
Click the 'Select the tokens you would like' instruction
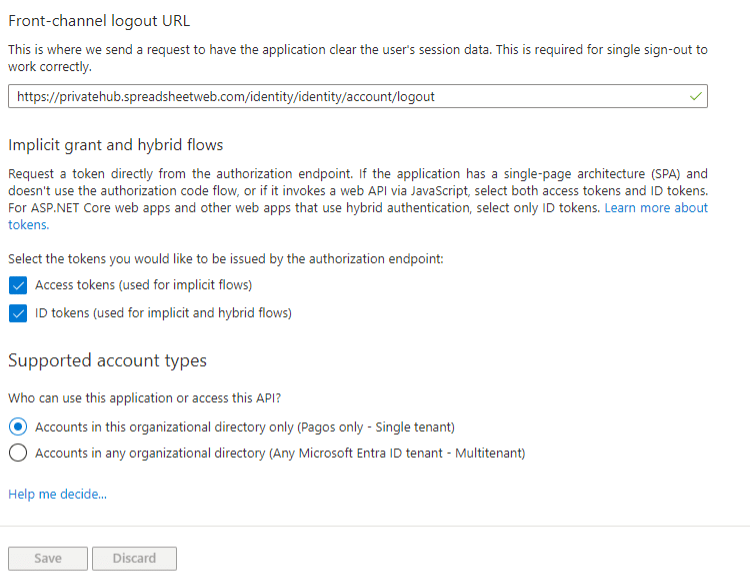[225, 259]
